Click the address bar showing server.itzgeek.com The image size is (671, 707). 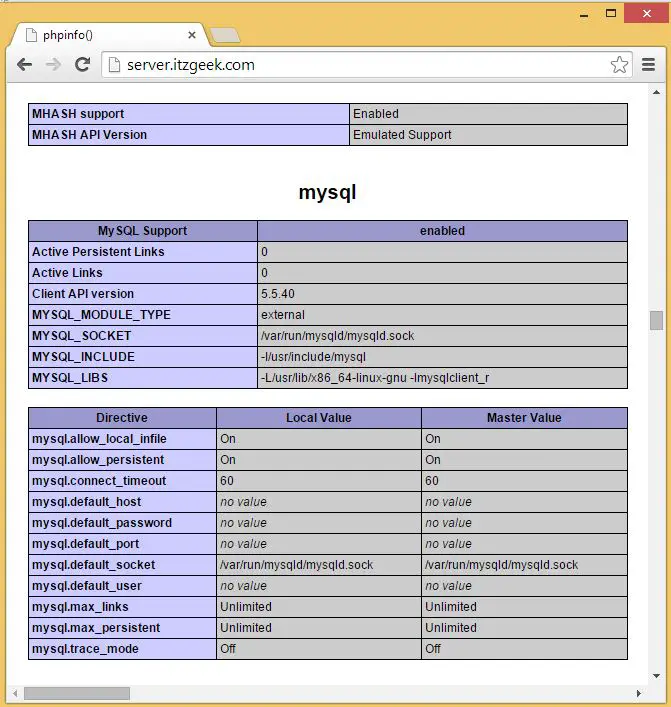(x=366, y=64)
